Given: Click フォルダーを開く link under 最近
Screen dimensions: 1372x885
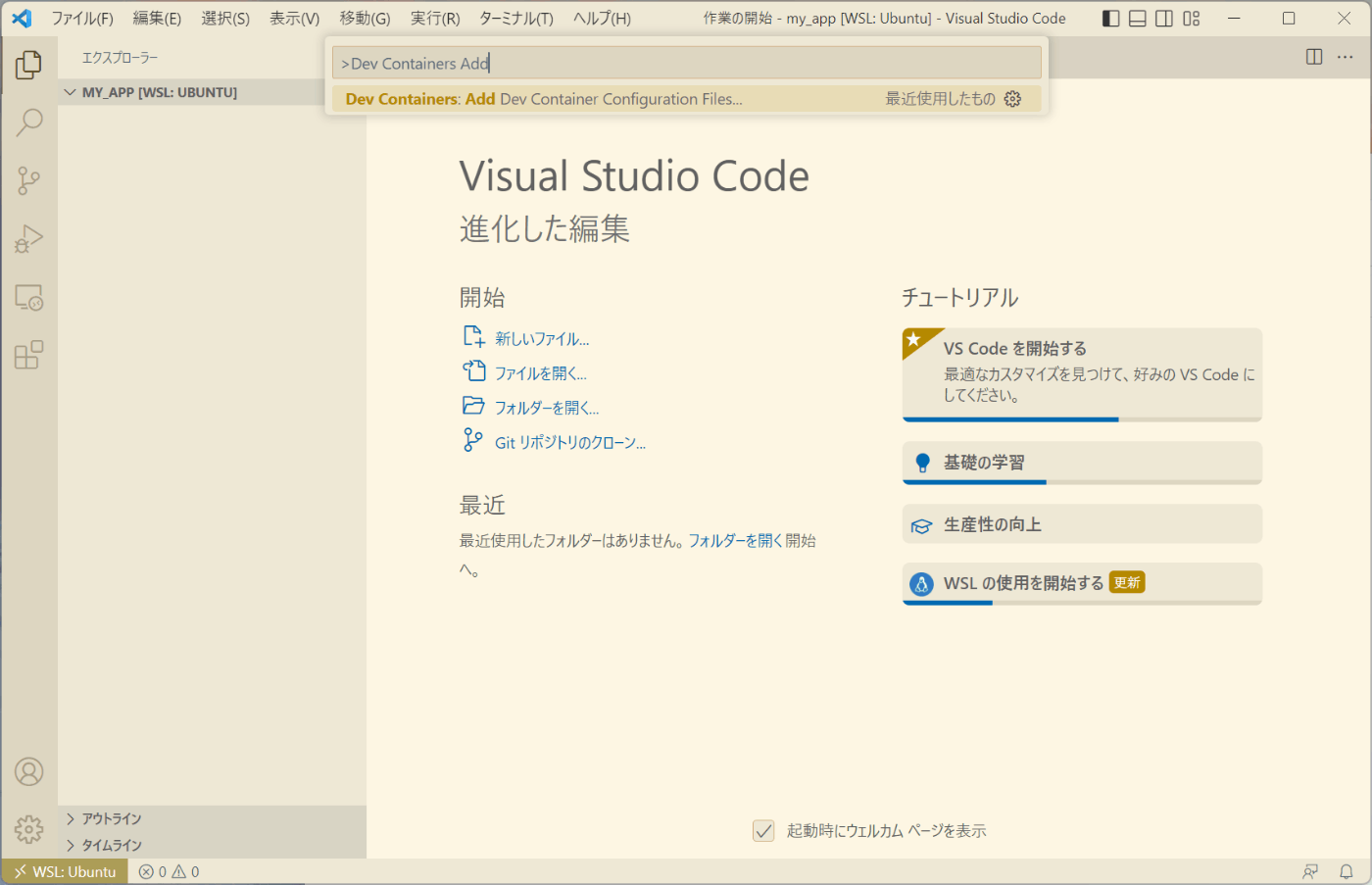Looking at the screenshot, I should coord(735,541).
